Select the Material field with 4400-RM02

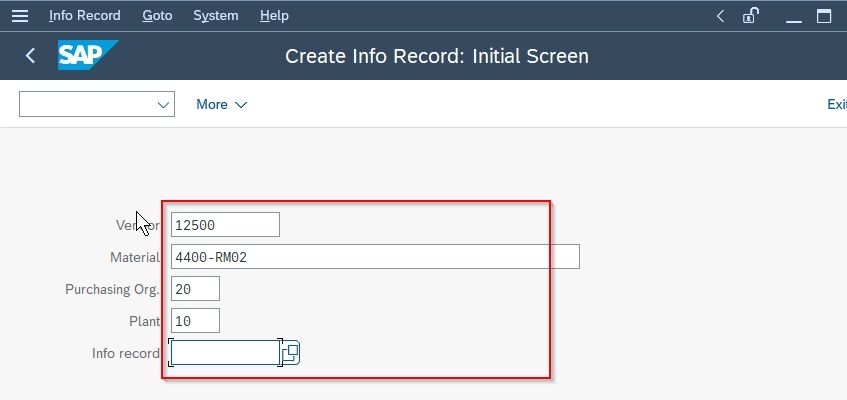[375, 257]
